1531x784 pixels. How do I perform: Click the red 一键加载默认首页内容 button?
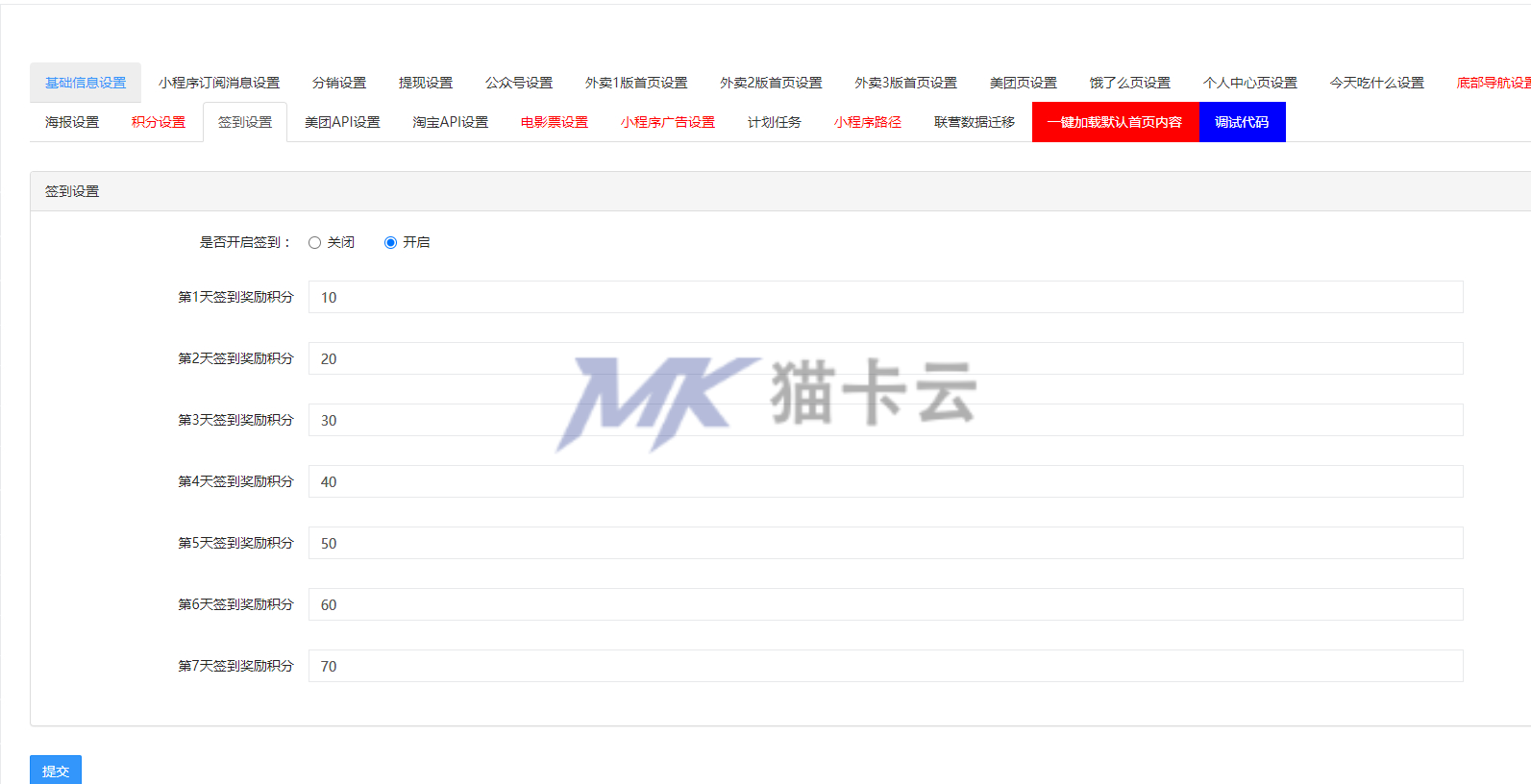pyautogui.click(x=1115, y=122)
